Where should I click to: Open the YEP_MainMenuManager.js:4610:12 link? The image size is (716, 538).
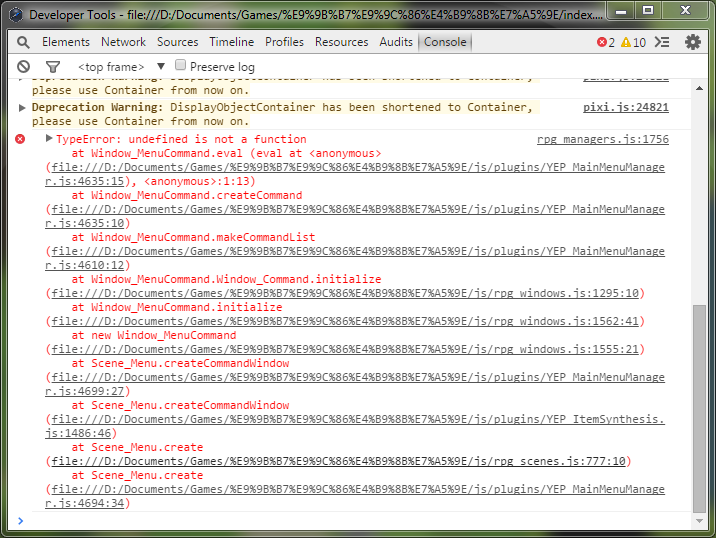pos(355,258)
